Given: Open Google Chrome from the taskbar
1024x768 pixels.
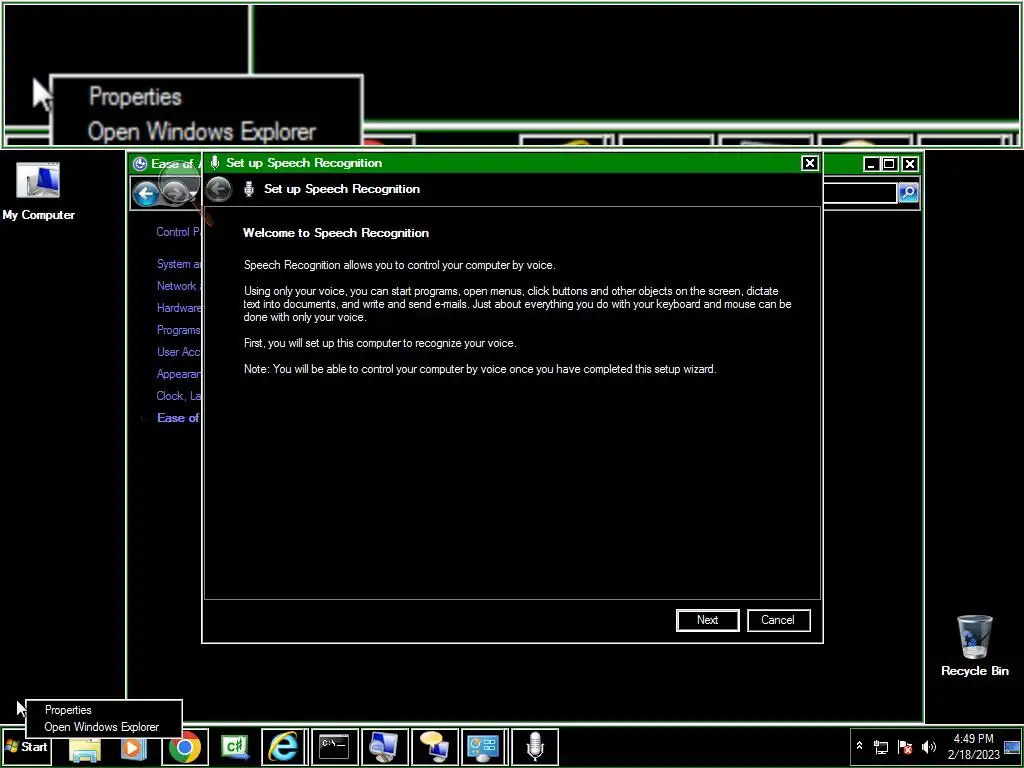Looking at the screenshot, I should [184, 747].
